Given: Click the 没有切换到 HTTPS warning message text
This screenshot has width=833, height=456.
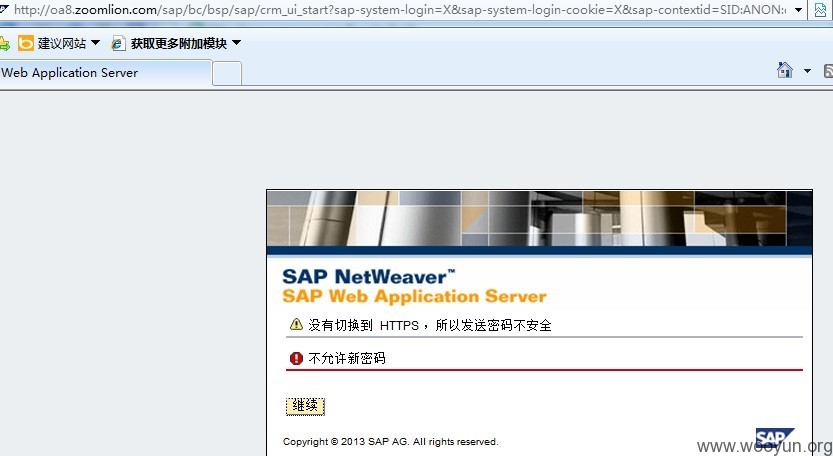Looking at the screenshot, I should 430,325.
